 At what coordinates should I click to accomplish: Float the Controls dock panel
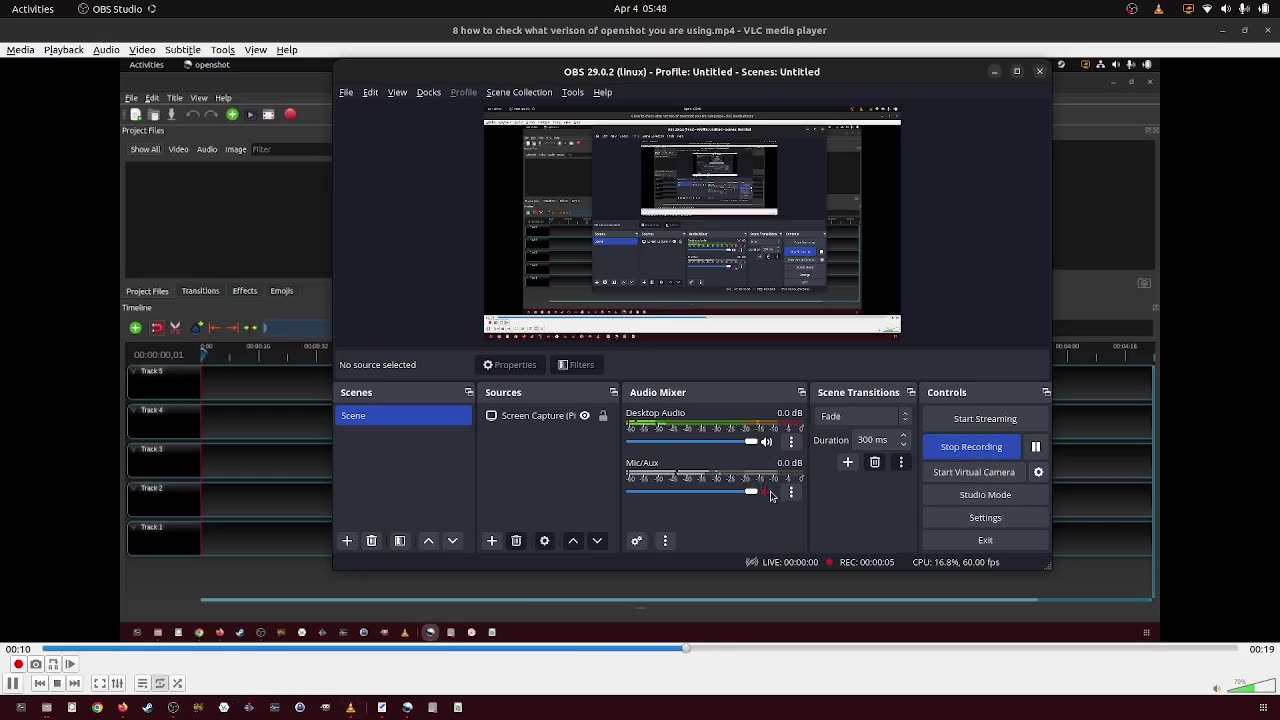[1046, 393]
